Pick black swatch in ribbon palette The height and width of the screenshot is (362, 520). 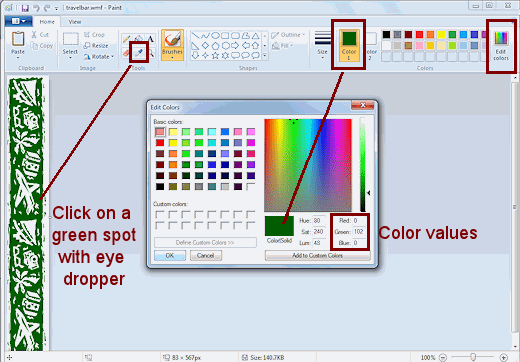pos(386,34)
